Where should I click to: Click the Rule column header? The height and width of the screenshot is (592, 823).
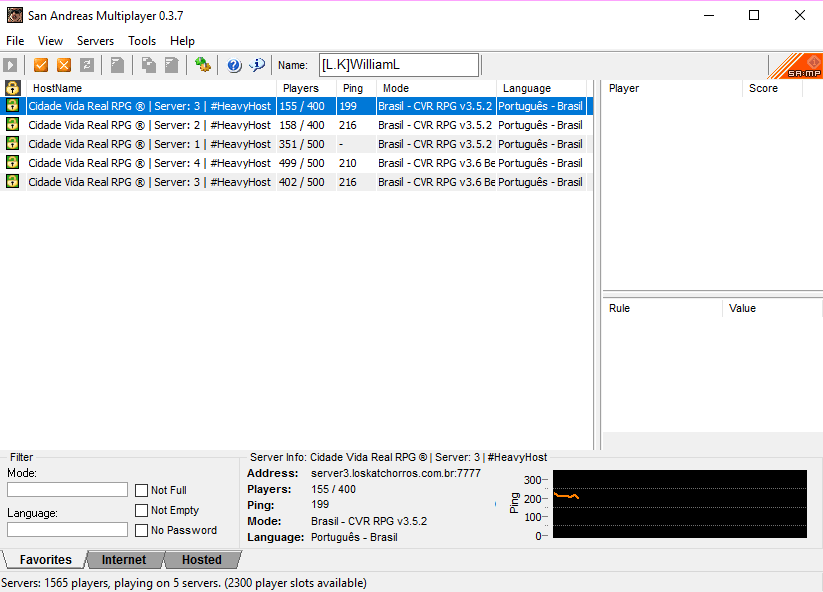tap(662, 308)
